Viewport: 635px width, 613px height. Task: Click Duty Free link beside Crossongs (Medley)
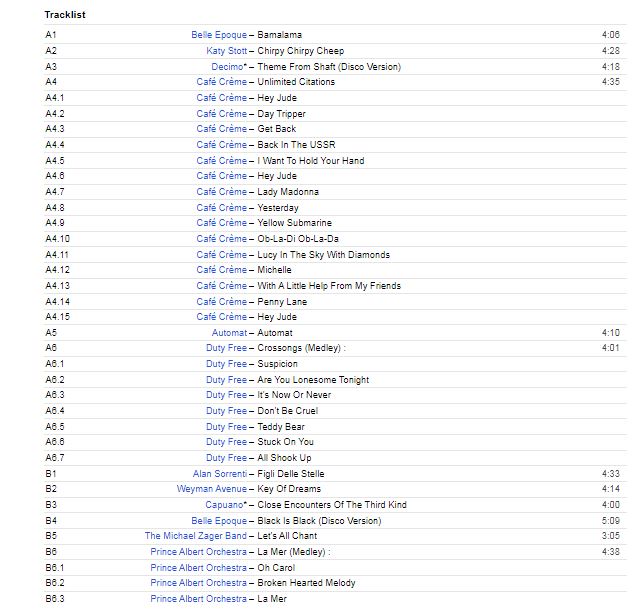pos(226,348)
